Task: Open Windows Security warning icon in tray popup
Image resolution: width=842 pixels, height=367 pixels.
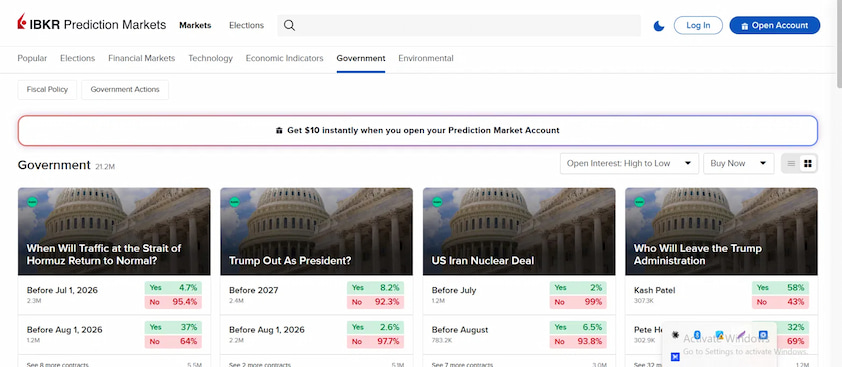Action: coord(719,335)
